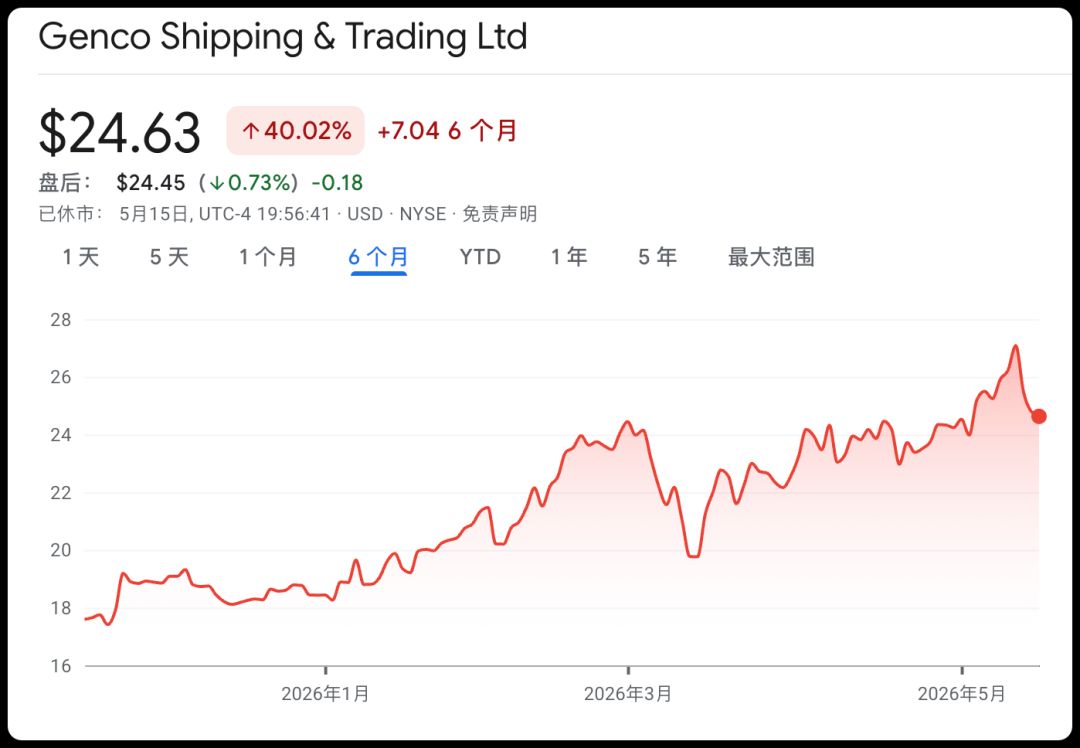This screenshot has width=1080, height=748.
Task: Click the after-hours $24.45 price
Action: [151, 183]
